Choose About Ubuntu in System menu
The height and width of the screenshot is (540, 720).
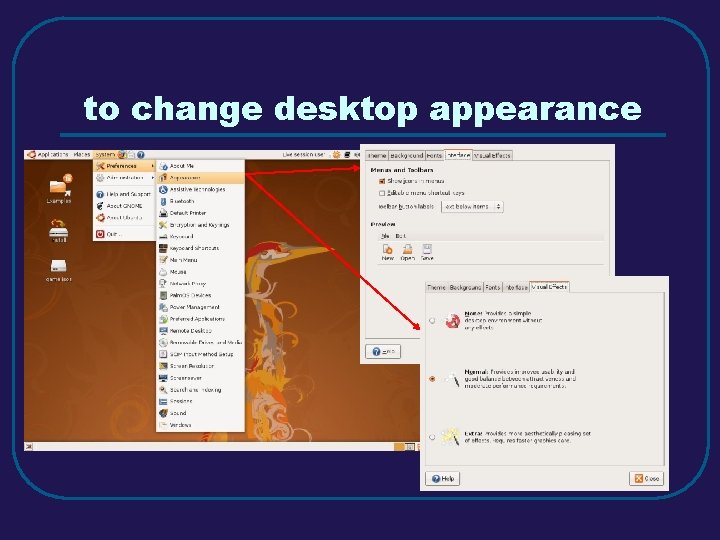point(124,218)
